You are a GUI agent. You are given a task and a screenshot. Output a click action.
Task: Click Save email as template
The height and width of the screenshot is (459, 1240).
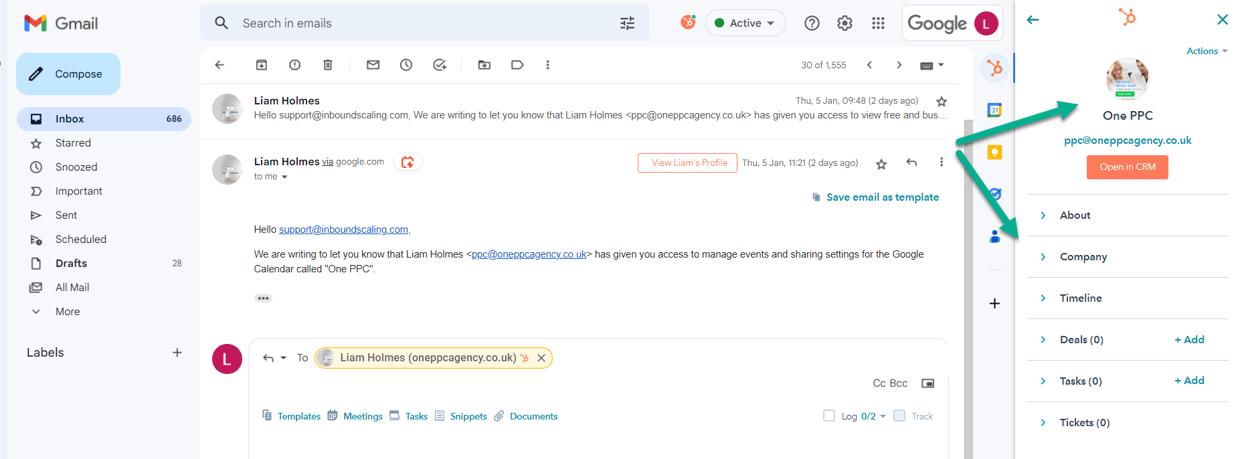tap(875, 197)
